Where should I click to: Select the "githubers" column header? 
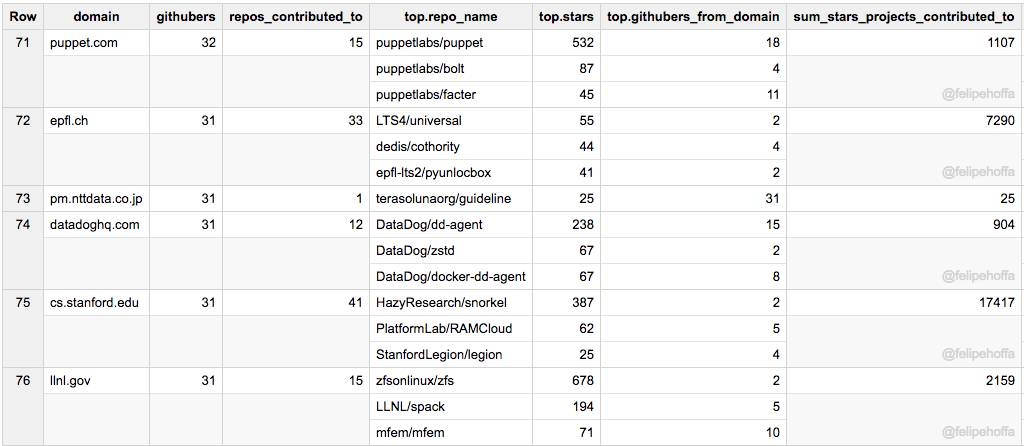point(186,17)
